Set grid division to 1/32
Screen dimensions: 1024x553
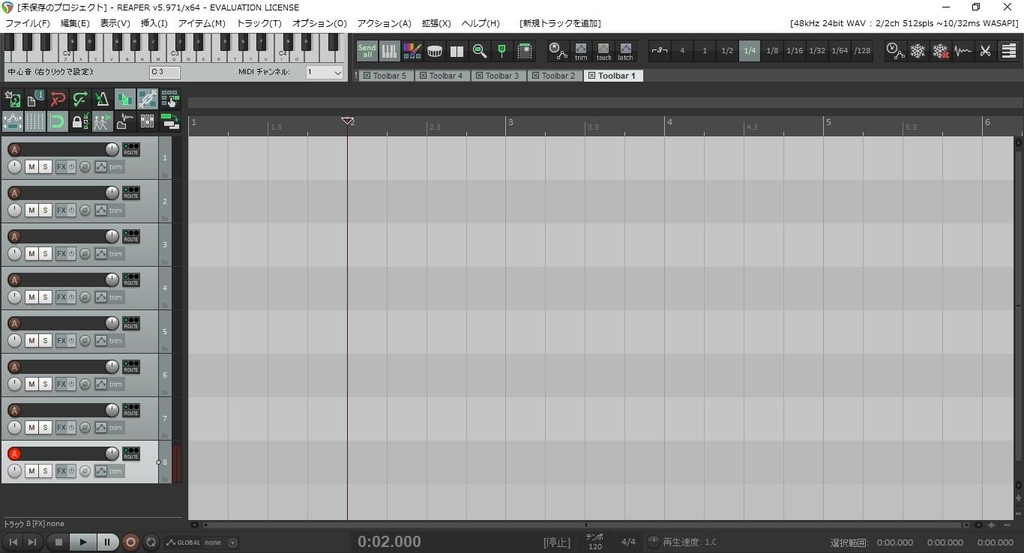817,50
